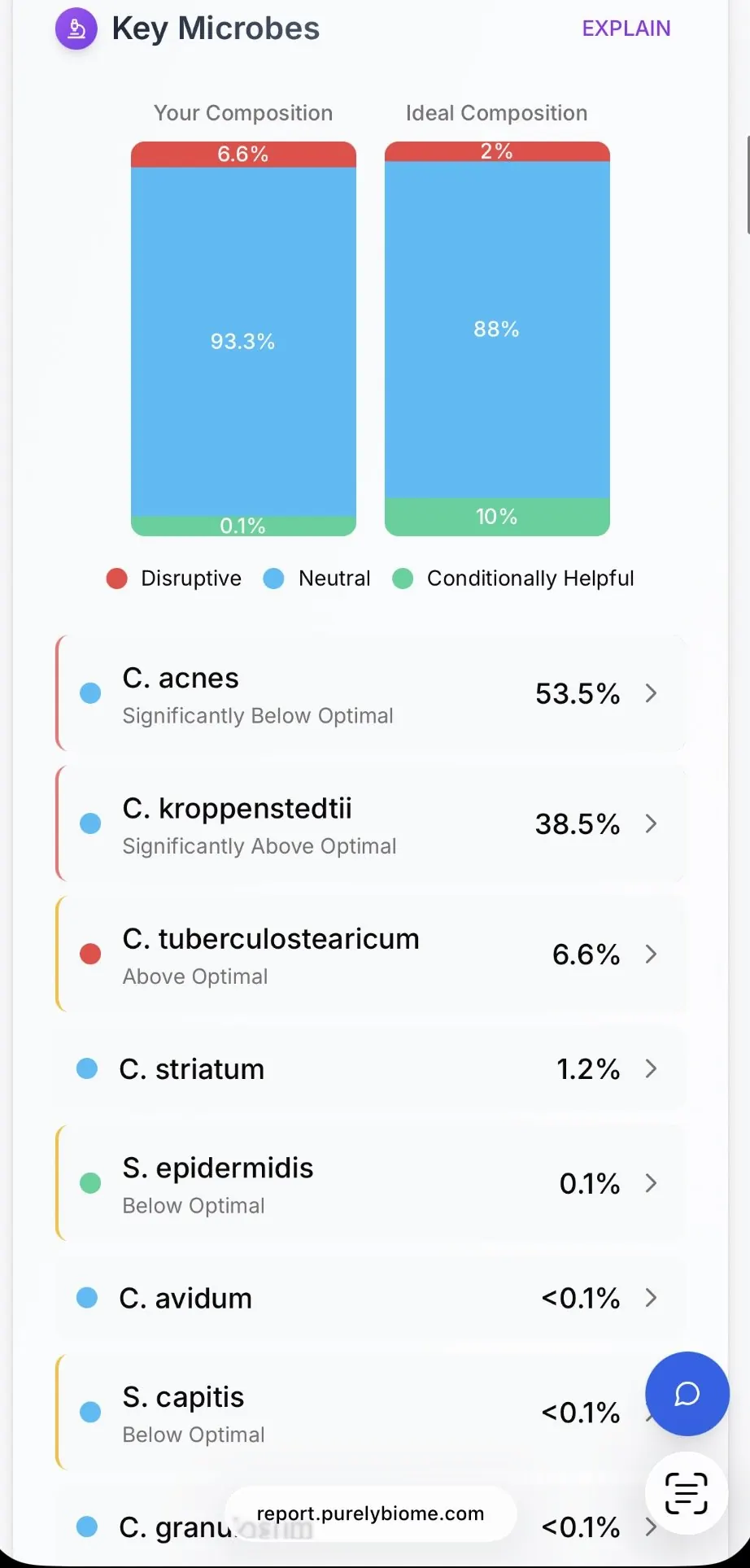This screenshot has width=750, height=1568.
Task: Expand C. acnes details chevron
Action: (x=651, y=693)
